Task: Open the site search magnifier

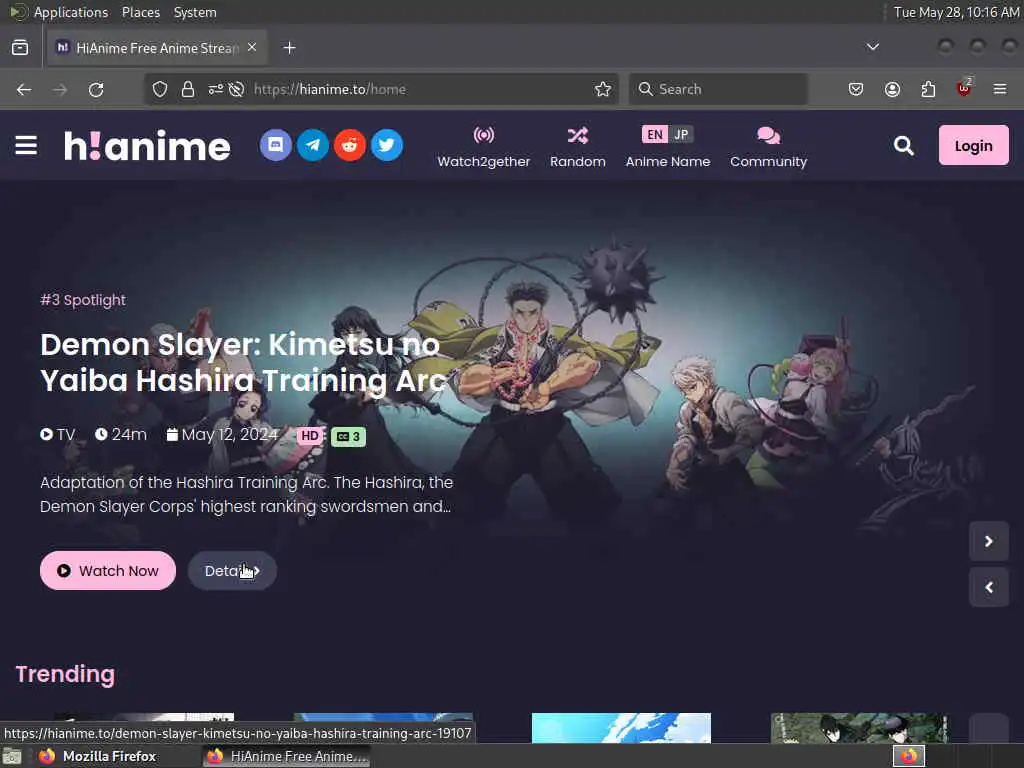Action: [903, 146]
